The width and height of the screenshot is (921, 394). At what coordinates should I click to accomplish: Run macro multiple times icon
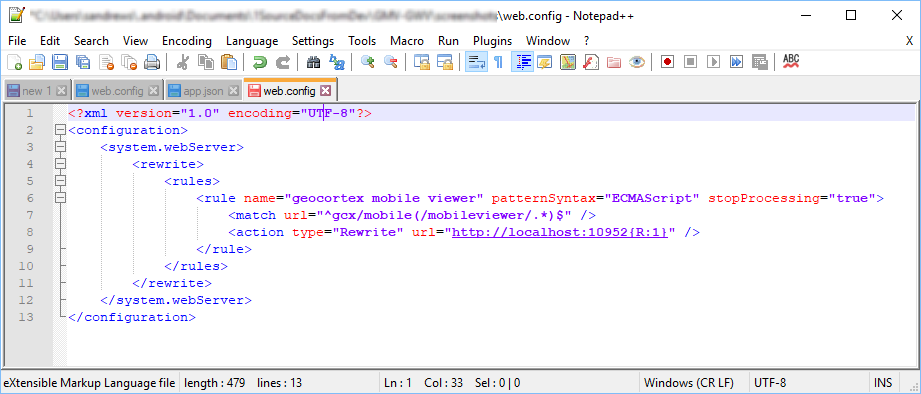tap(737, 61)
